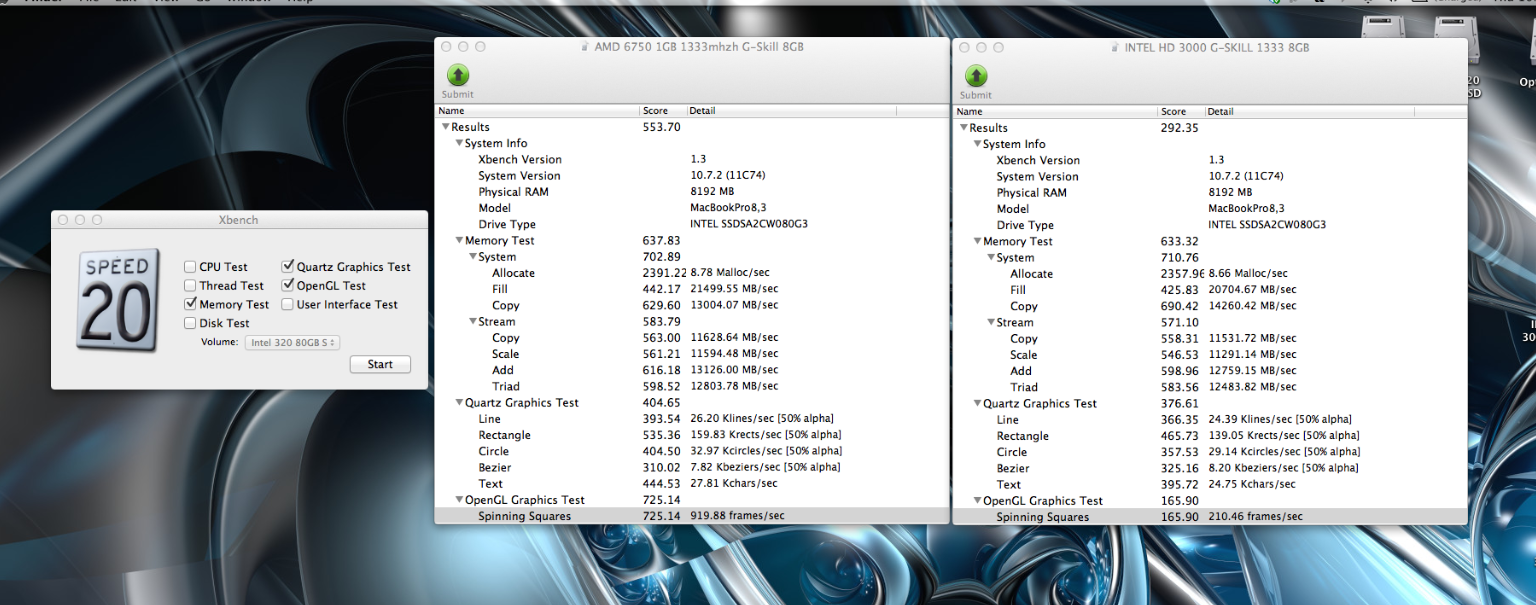
Task: Select the Xbench Version row in AMD 6750 window
Action: point(692,159)
